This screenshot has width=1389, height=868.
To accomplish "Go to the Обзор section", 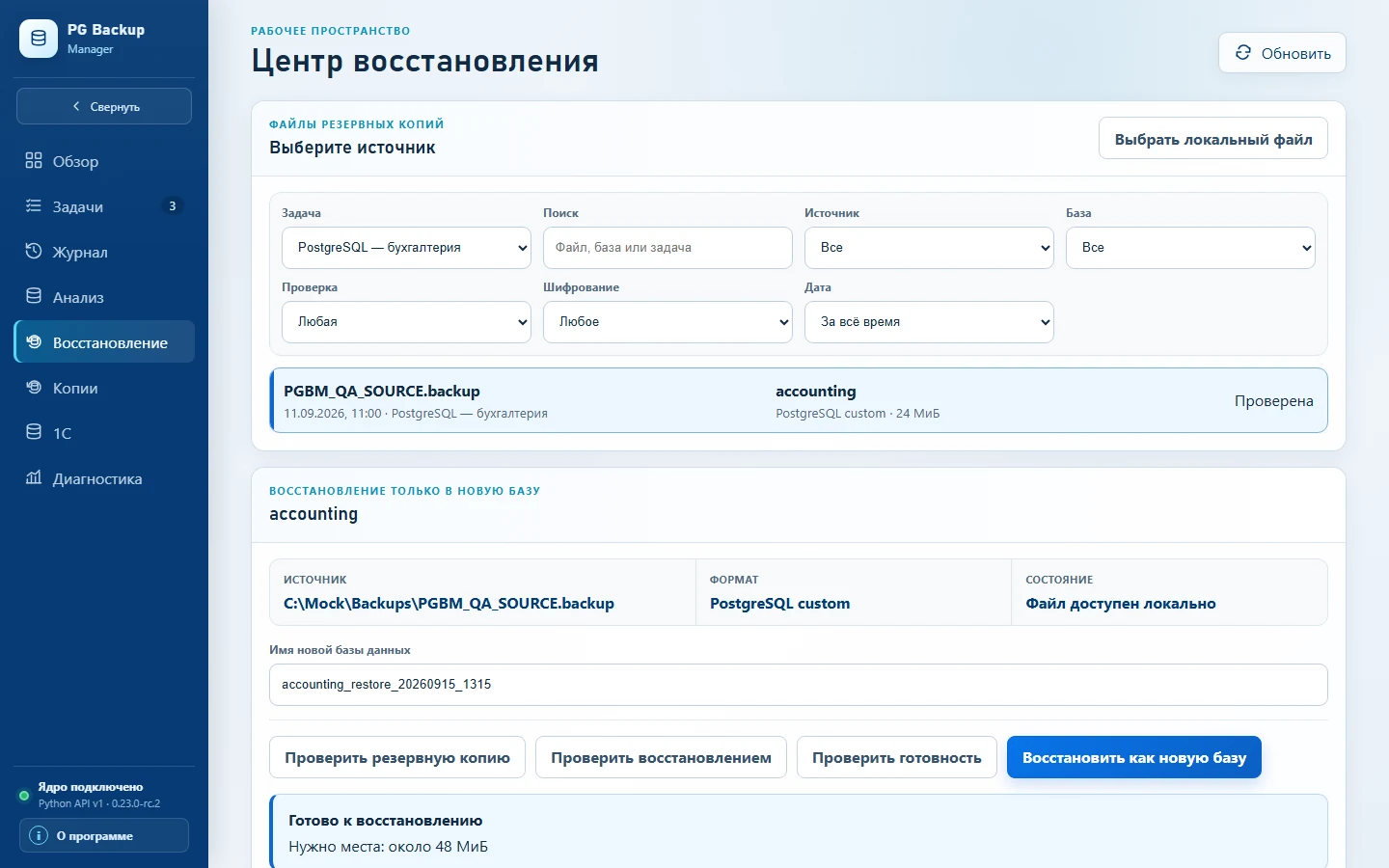I will click(104, 161).
